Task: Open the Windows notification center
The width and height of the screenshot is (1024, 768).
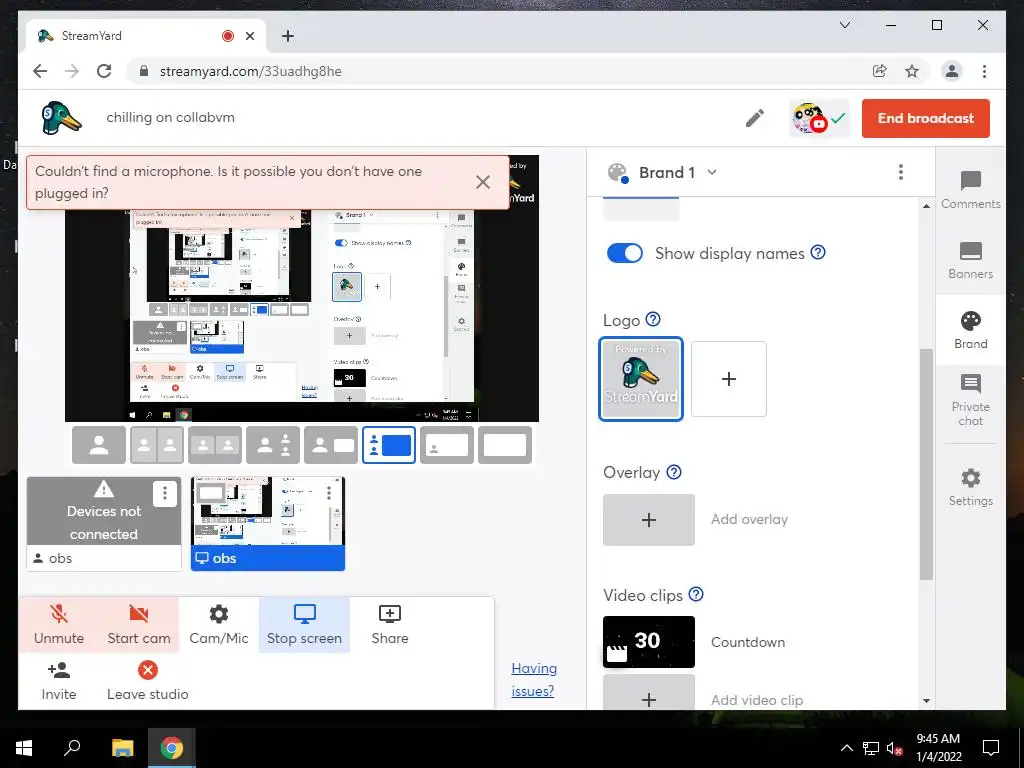Action: pyautogui.click(x=991, y=748)
